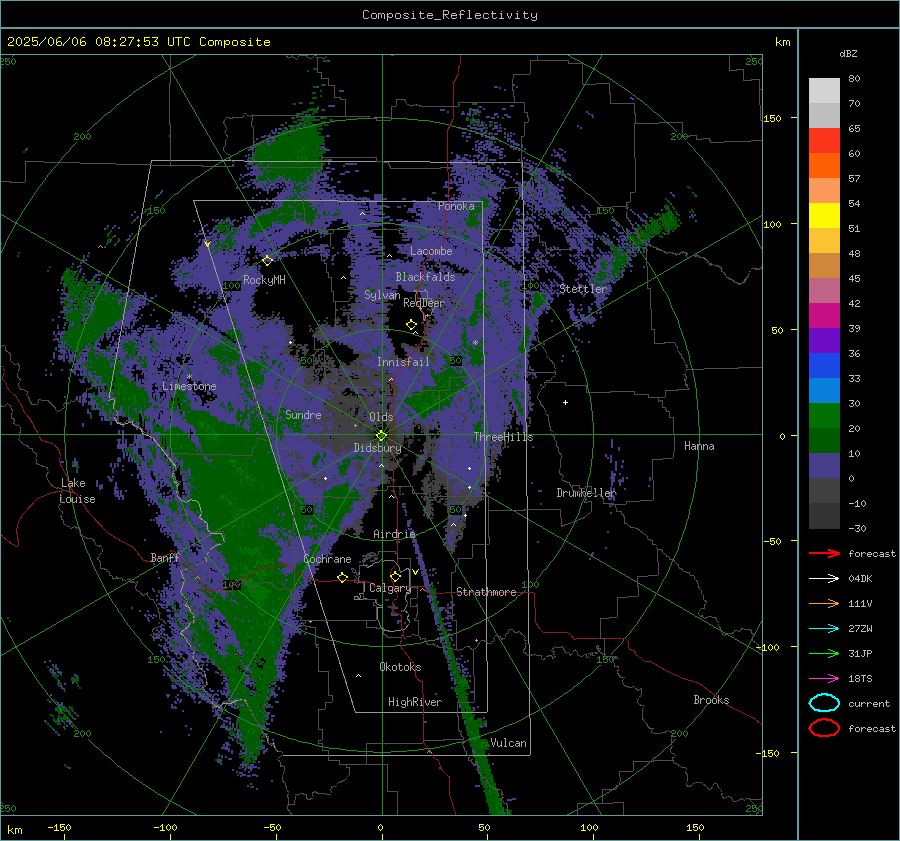Image resolution: width=900 pixels, height=841 pixels.
Task: Pick the magenta swatch in dBZ scale
Action: click(824, 316)
